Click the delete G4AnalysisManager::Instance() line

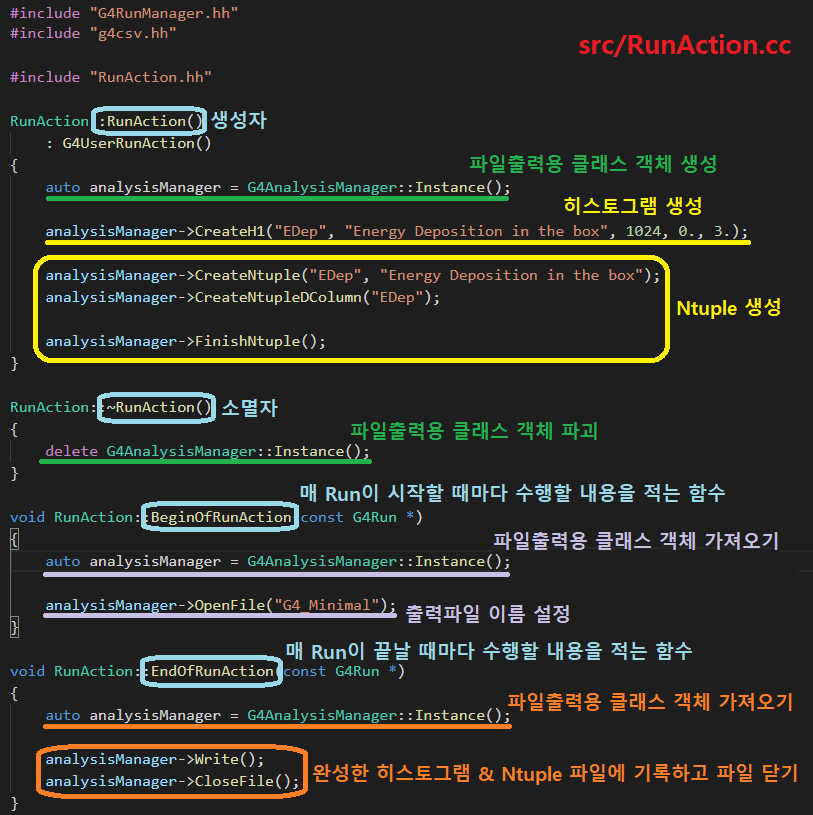pyautogui.click(x=207, y=451)
